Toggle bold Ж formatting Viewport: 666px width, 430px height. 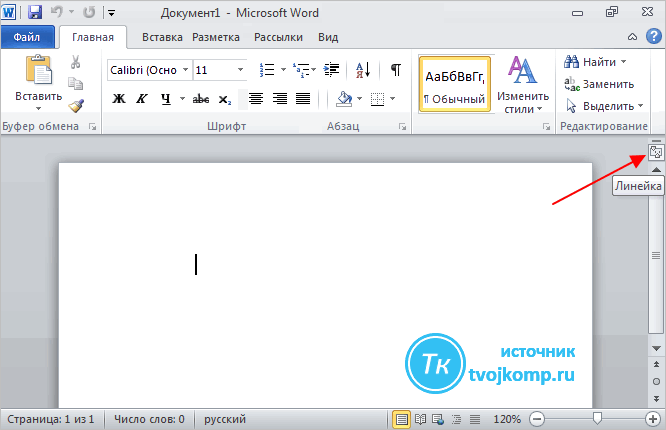(119, 99)
